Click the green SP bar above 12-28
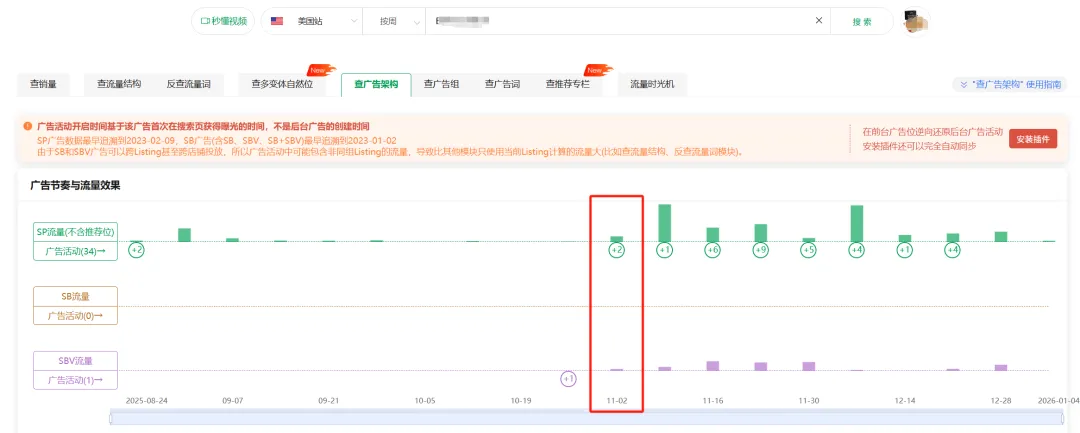The height and width of the screenshot is (433, 1080). click(x=1001, y=237)
